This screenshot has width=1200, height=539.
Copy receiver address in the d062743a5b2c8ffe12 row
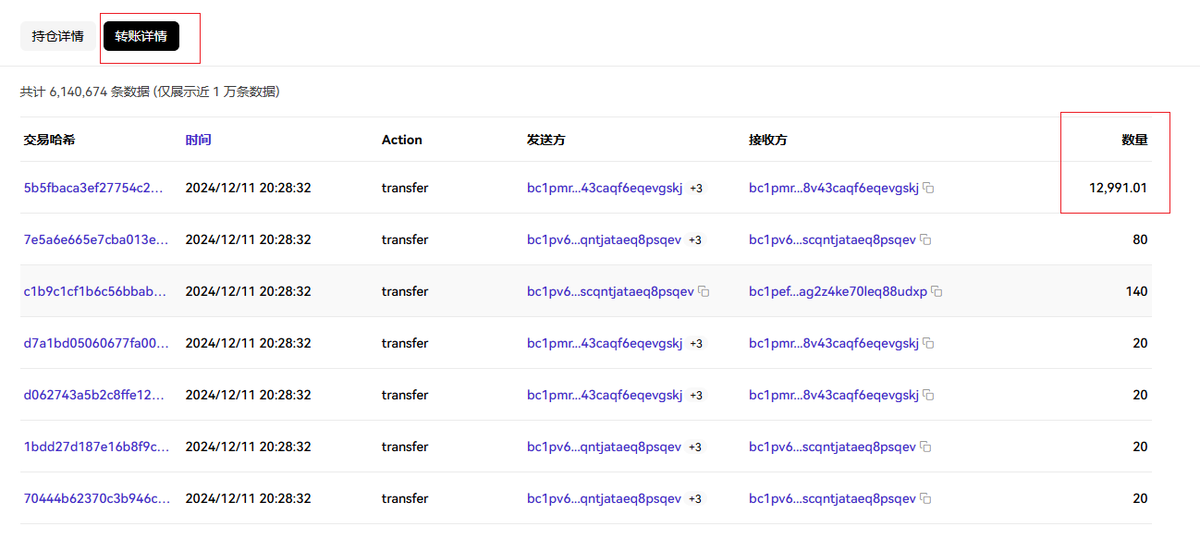[928, 395]
